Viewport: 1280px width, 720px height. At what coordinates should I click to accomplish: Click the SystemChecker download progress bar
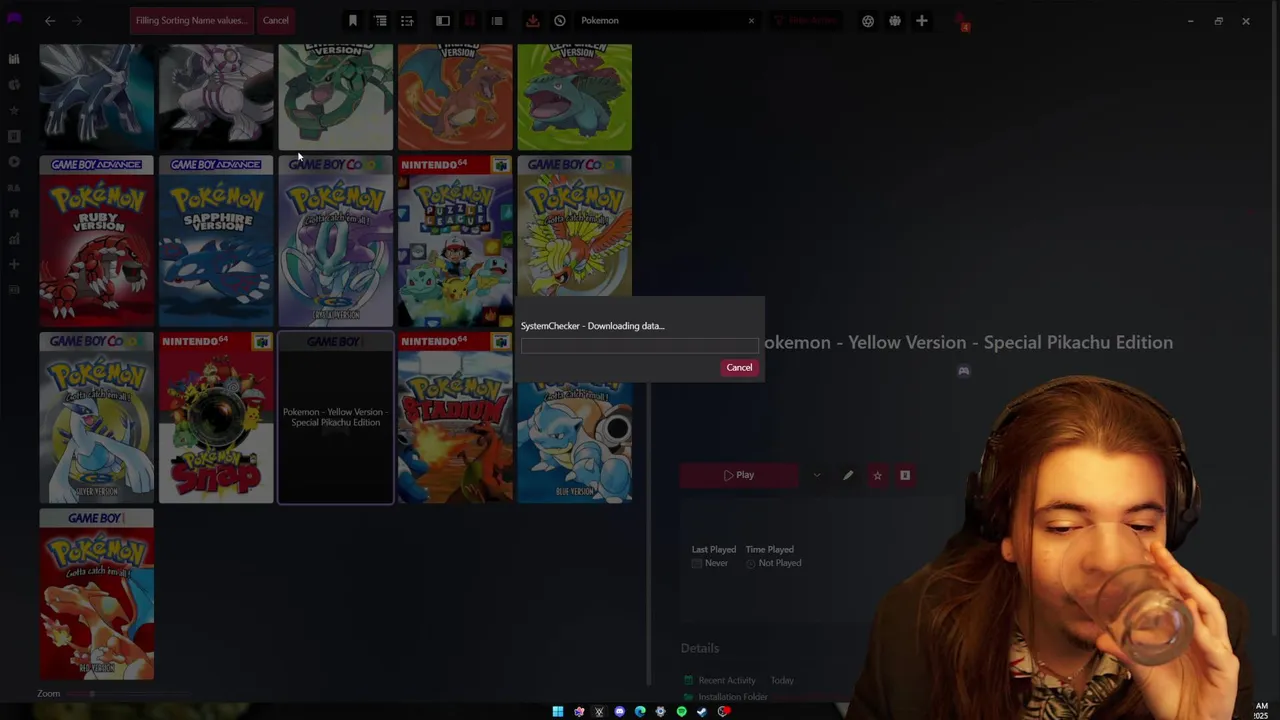[640, 346]
